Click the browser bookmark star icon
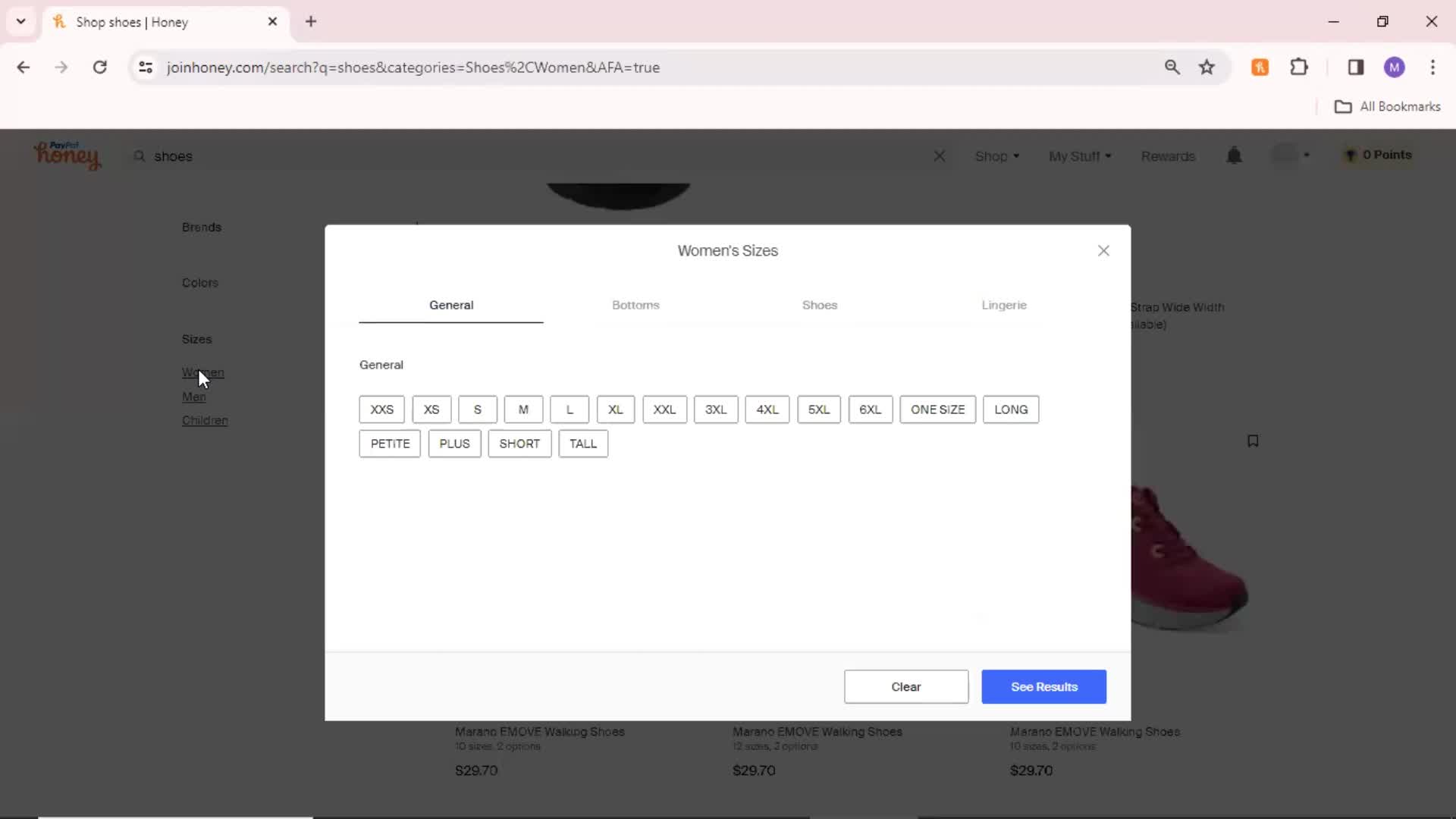 pyautogui.click(x=1207, y=67)
